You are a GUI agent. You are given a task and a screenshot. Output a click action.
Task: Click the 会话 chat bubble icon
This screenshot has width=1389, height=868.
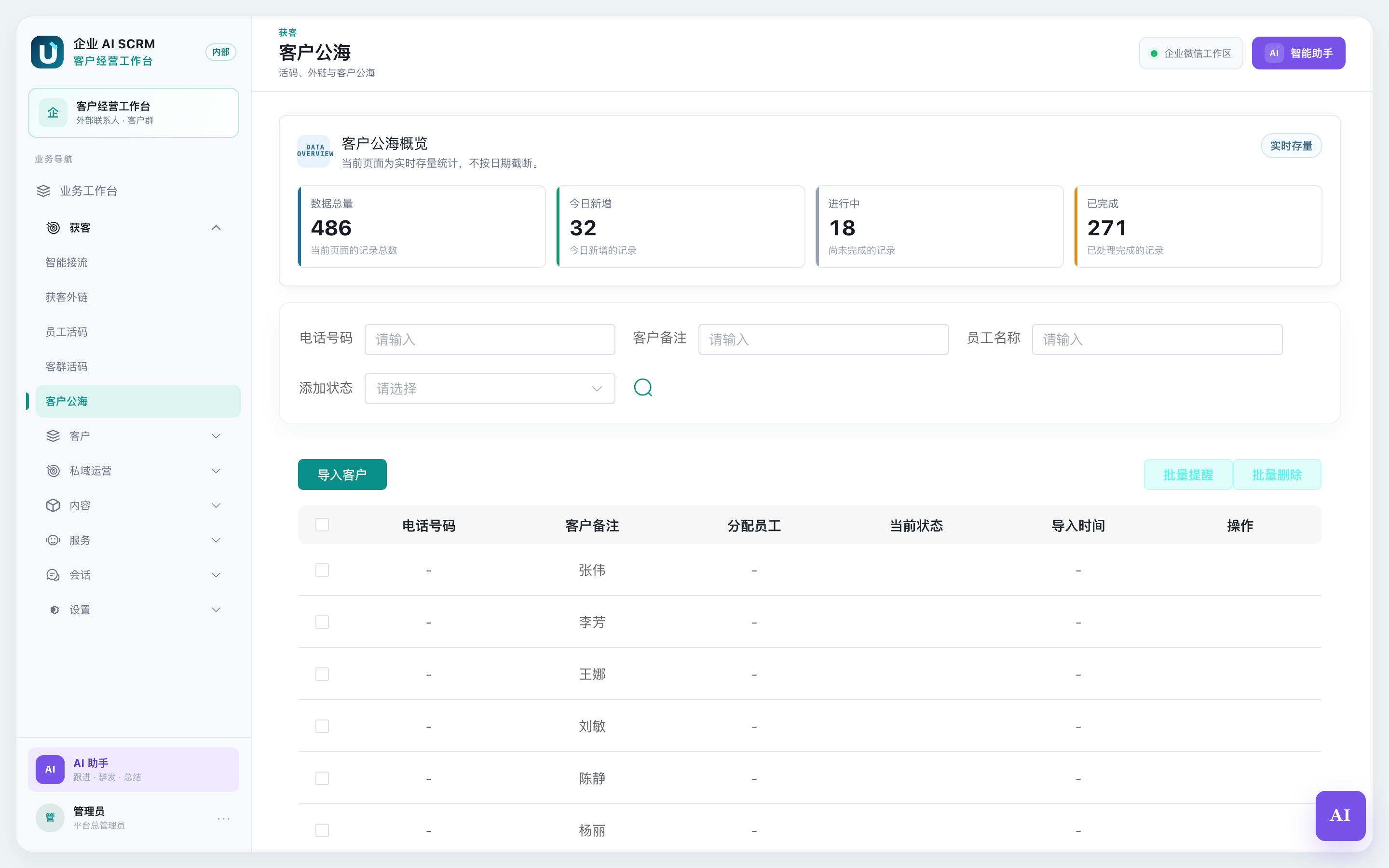[x=53, y=575]
